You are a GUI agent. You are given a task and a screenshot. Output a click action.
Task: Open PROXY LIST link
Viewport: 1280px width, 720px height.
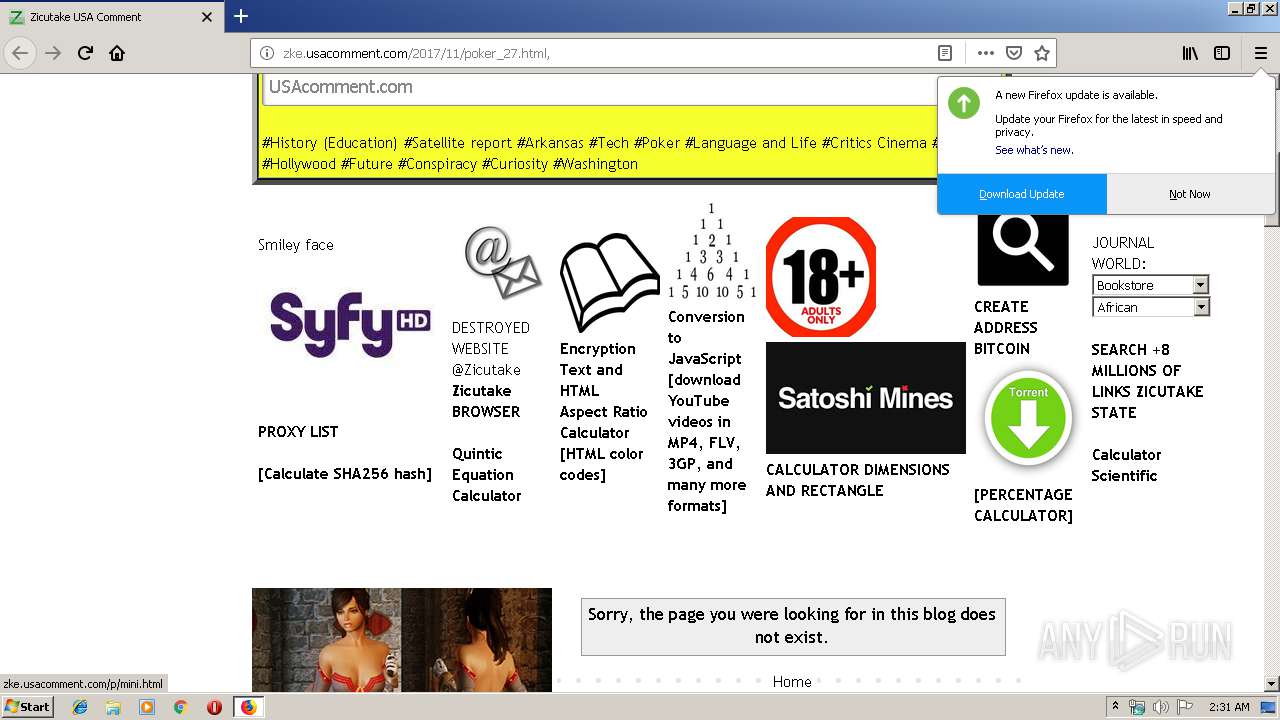point(298,432)
